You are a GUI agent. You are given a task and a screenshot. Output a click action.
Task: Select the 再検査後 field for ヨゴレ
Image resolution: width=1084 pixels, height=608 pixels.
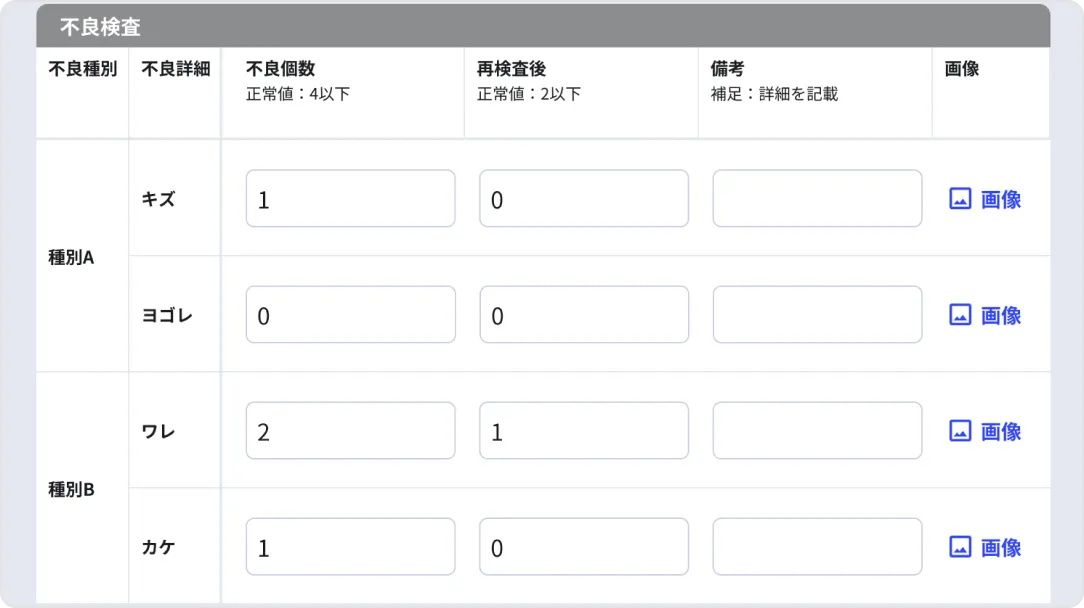pos(584,315)
